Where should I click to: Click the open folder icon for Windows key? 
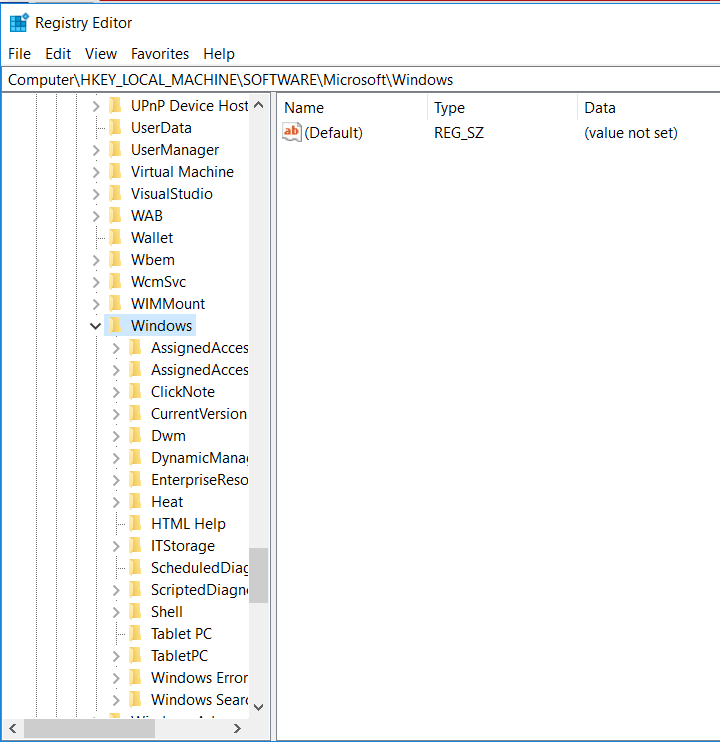[x=116, y=326]
